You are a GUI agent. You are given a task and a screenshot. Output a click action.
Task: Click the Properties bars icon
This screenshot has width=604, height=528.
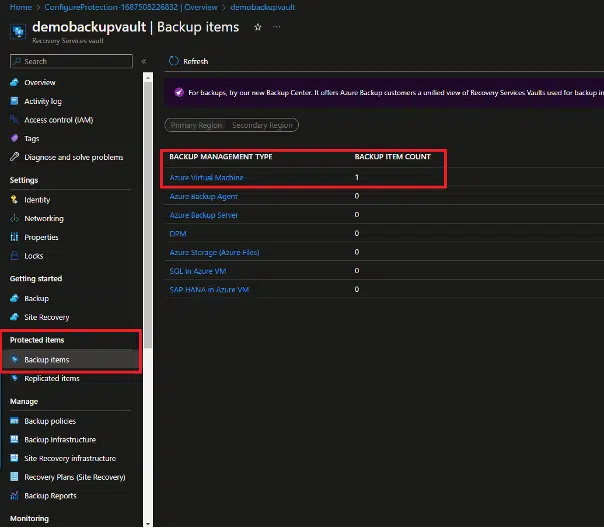point(14,237)
